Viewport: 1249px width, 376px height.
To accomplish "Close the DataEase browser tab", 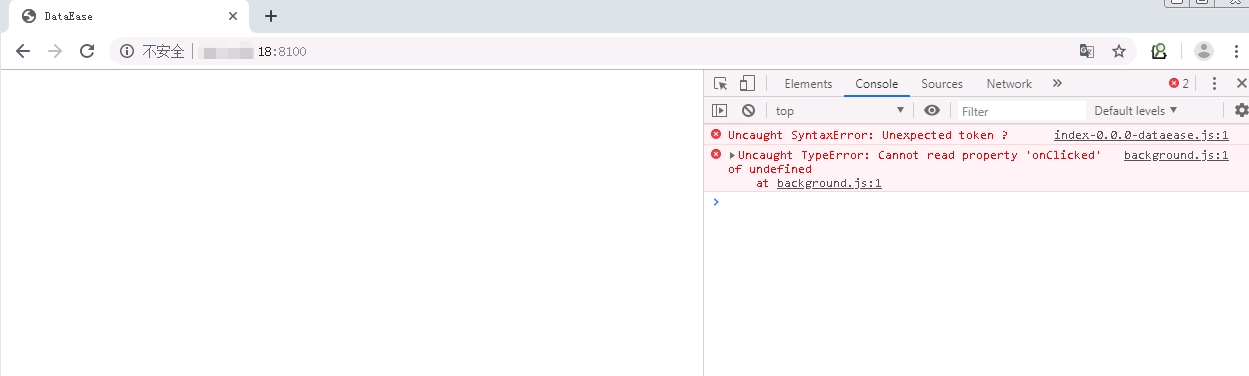I will click(233, 16).
